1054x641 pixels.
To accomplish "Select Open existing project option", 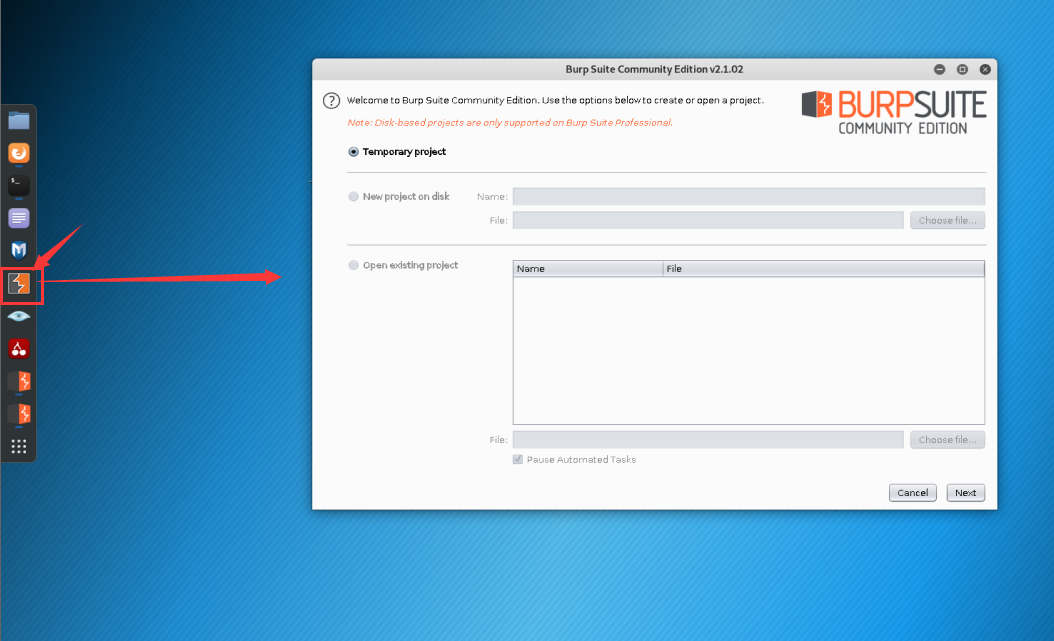I will pyautogui.click(x=354, y=265).
